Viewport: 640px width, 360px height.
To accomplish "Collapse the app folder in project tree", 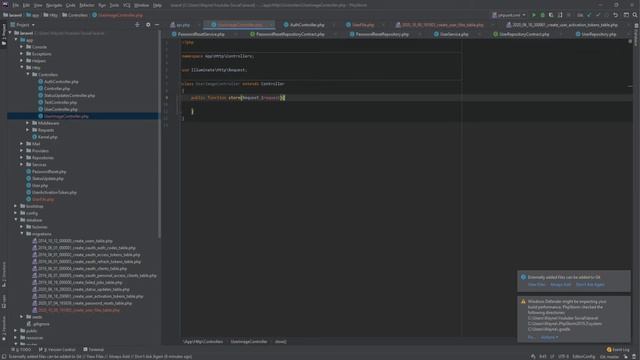I will [17, 40].
